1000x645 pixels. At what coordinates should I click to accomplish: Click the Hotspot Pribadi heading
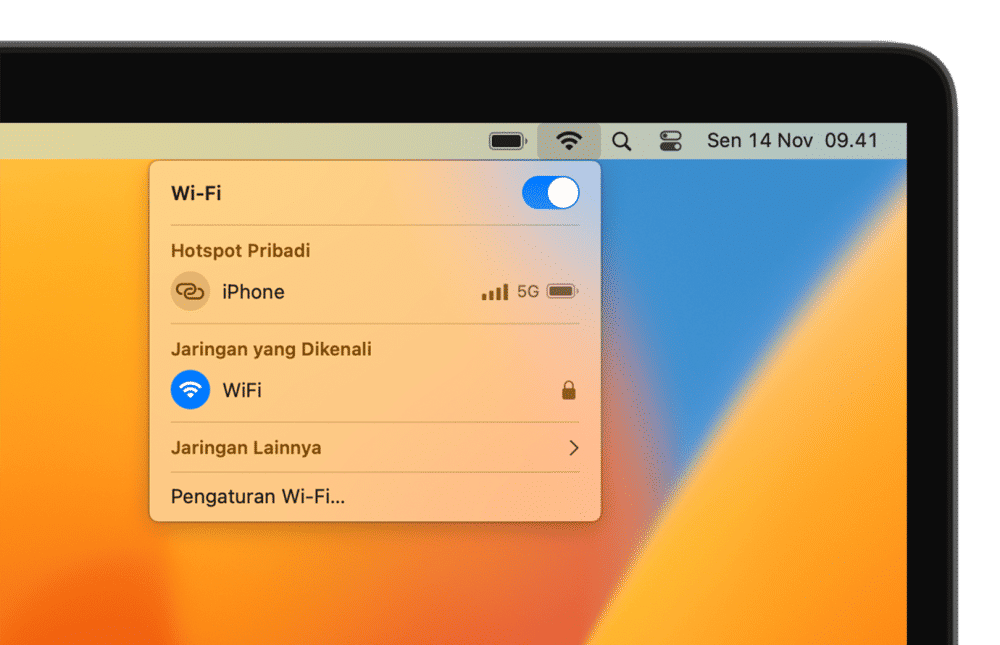coord(240,251)
